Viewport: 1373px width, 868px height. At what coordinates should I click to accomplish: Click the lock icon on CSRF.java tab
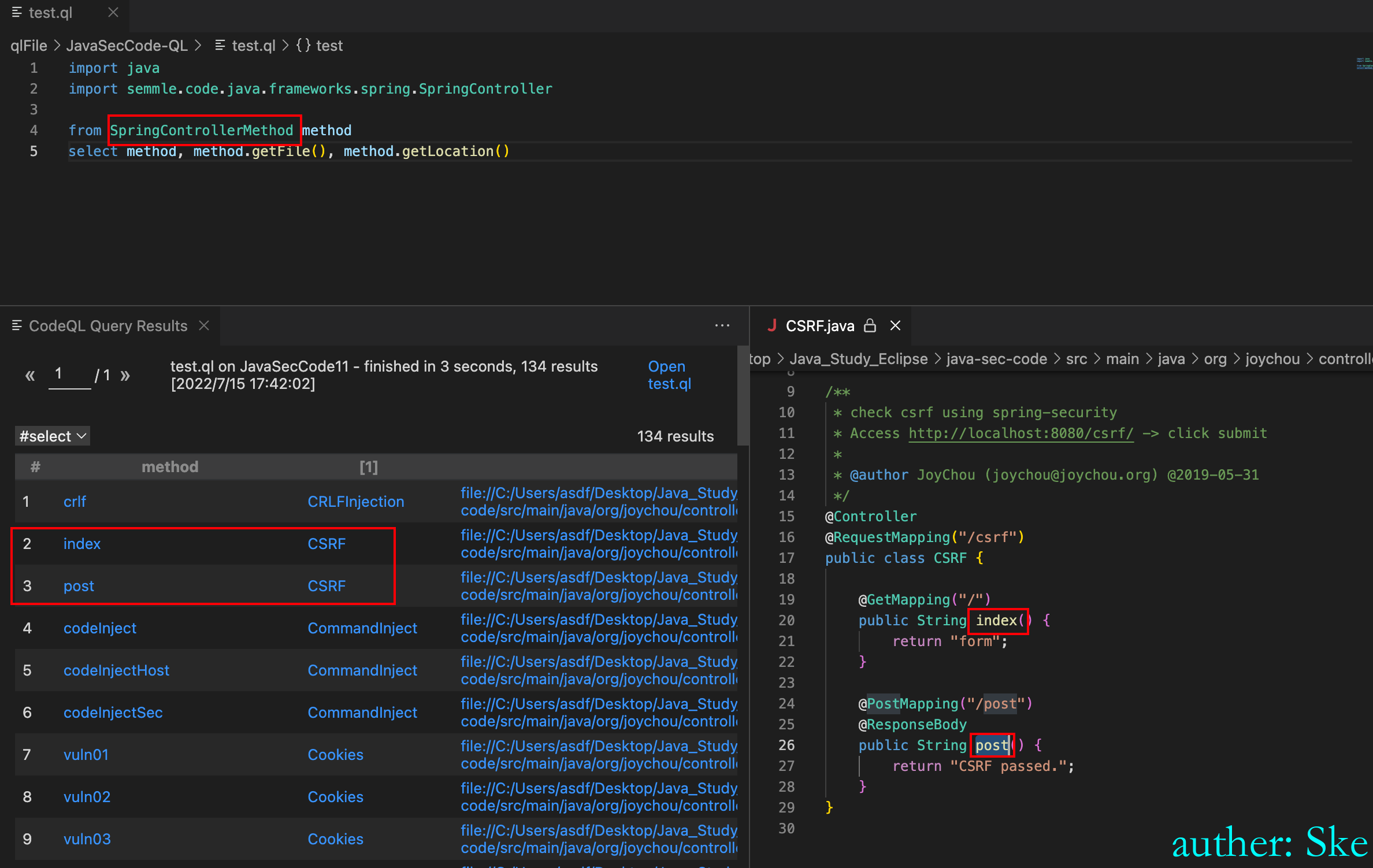pyautogui.click(x=870, y=325)
